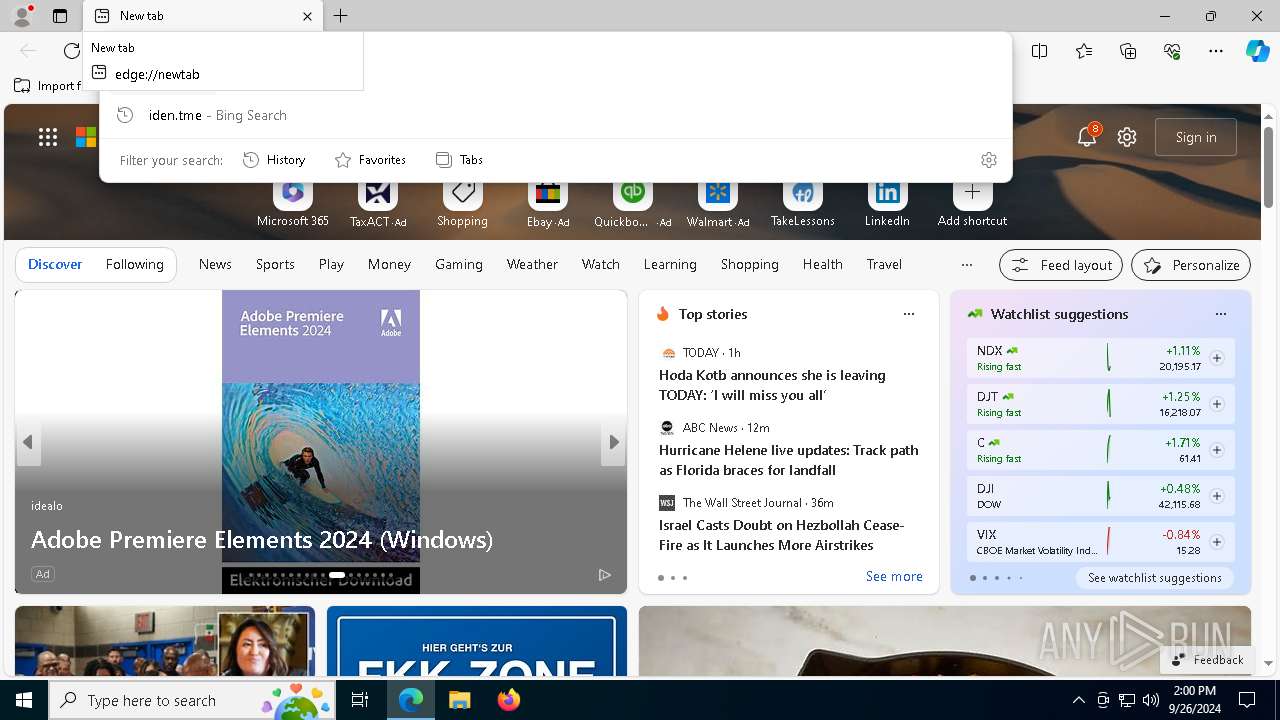The height and width of the screenshot is (720, 1280).
Task: Launch Firefox from the taskbar
Action: tap(508, 700)
